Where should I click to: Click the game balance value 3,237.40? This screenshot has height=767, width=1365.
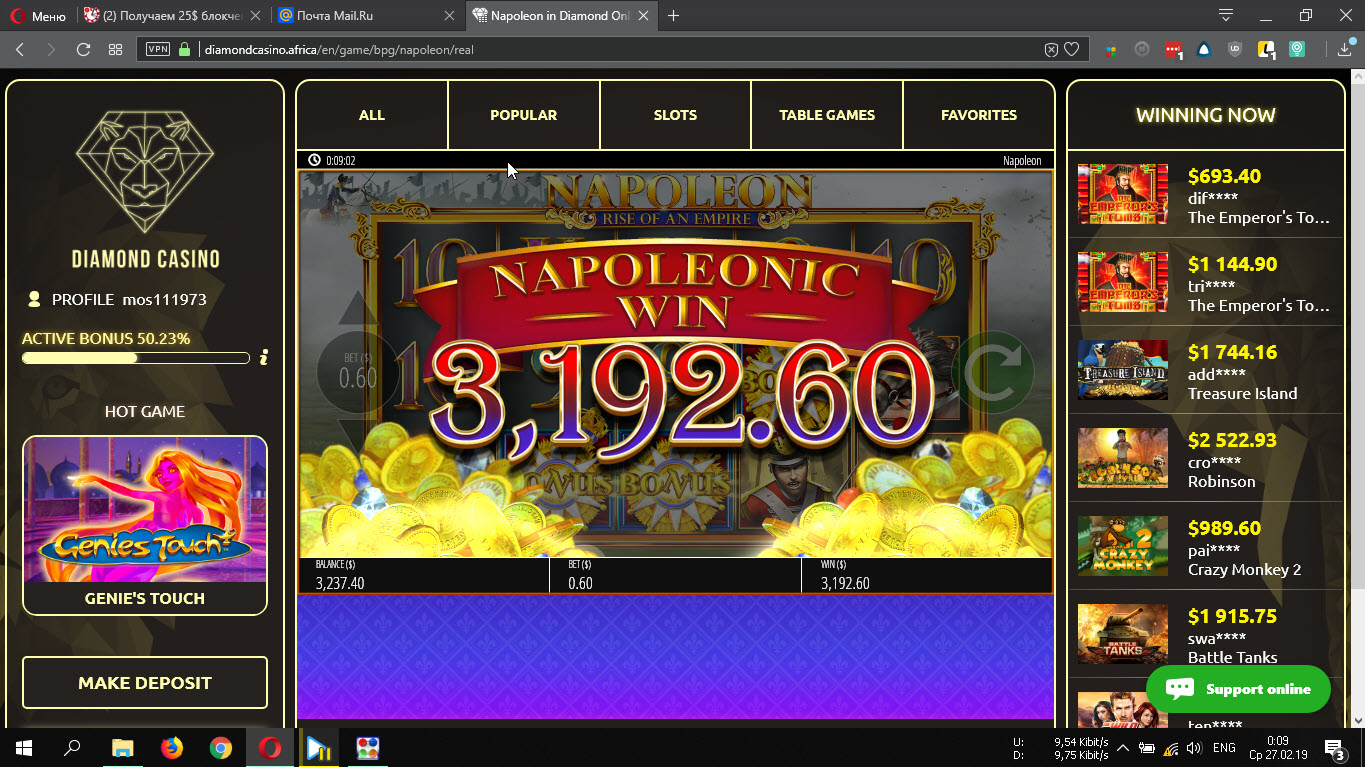click(340, 584)
